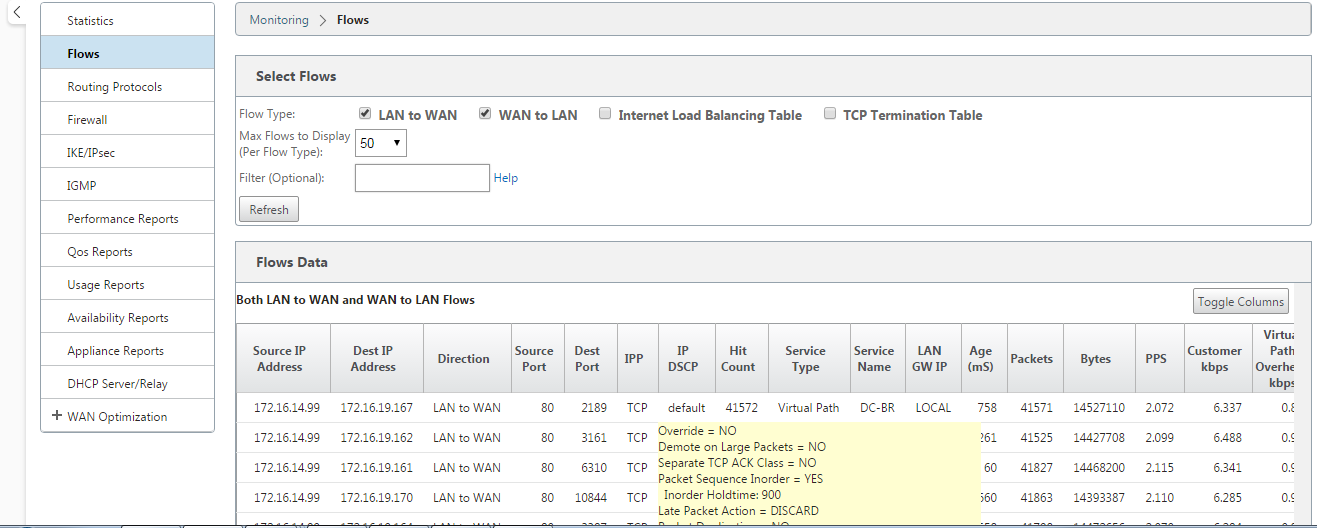Uncheck the WAN to LAN checkbox
Viewport: 1317px width, 528px height.
pyautogui.click(x=485, y=113)
